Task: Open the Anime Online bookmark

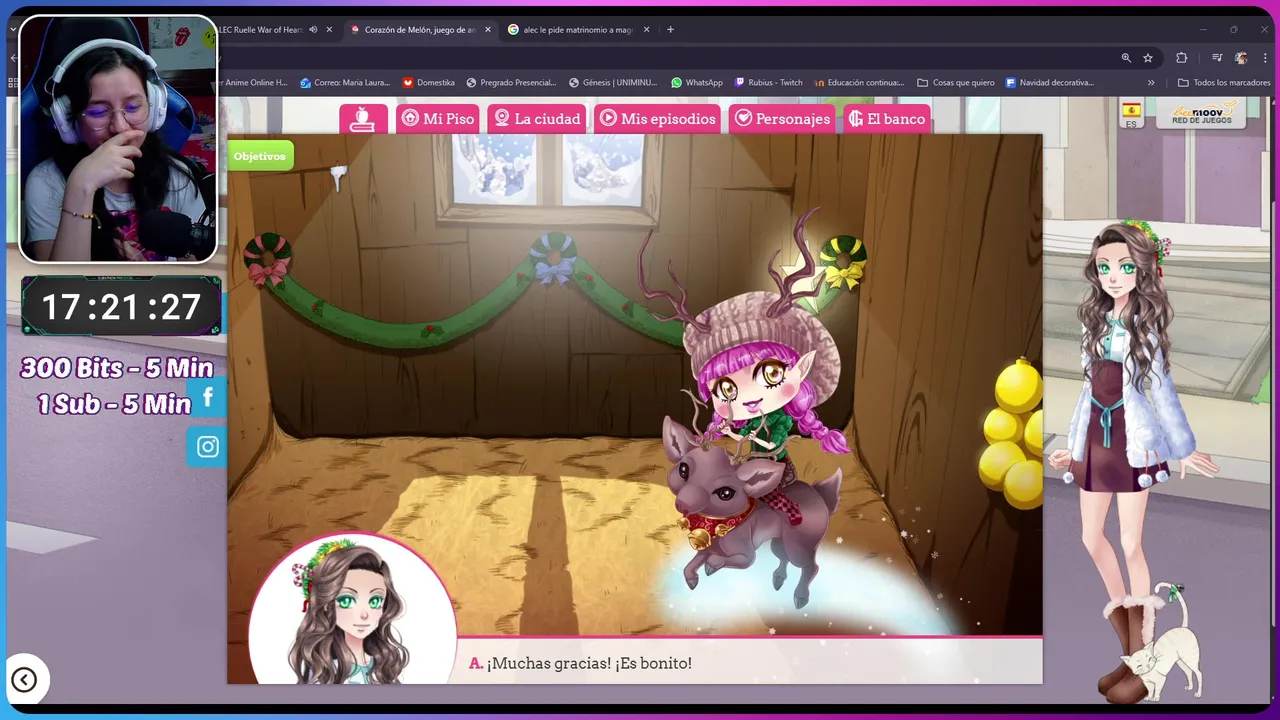Action: click(x=254, y=83)
